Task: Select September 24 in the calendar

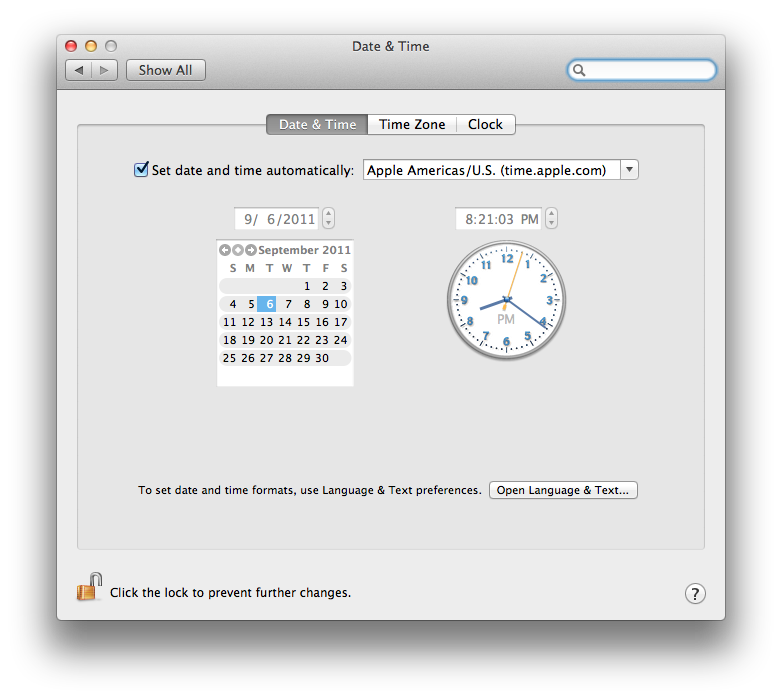Action: point(341,340)
